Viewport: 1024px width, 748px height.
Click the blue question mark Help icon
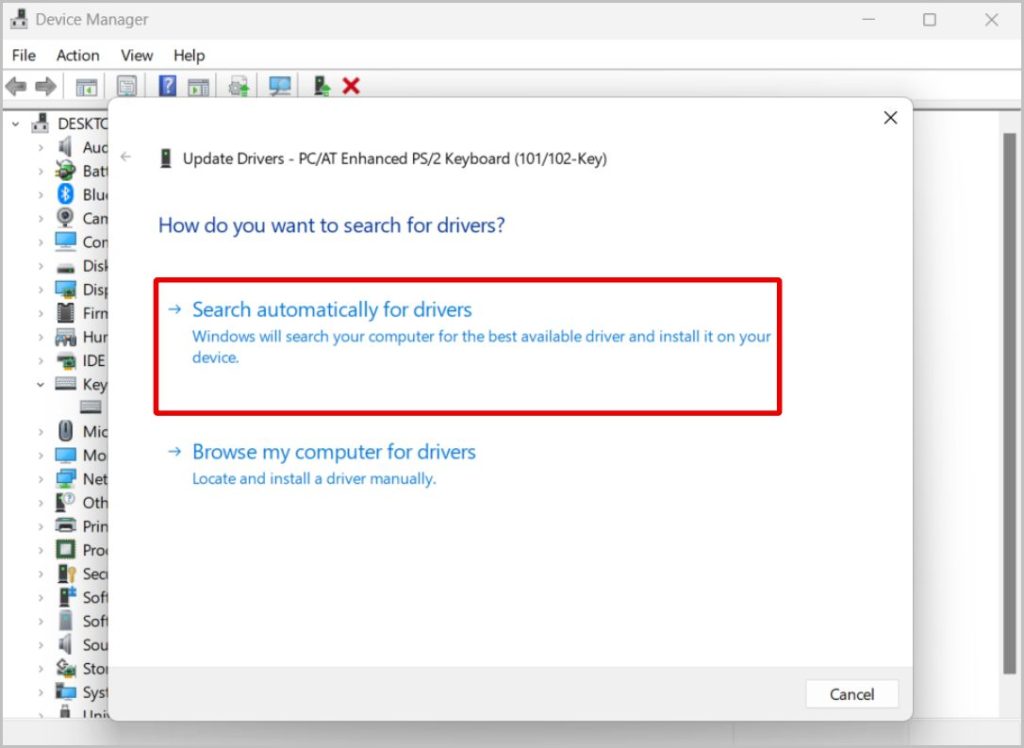coord(167,86)
